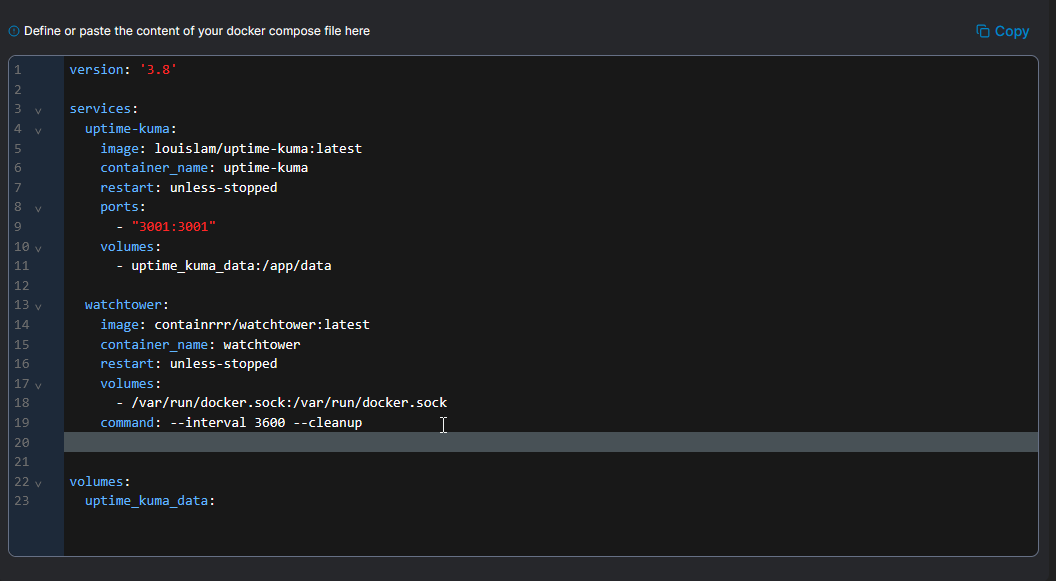
Task: Fold the watchtower volumes block on line 17
Action: pos(38,384)
